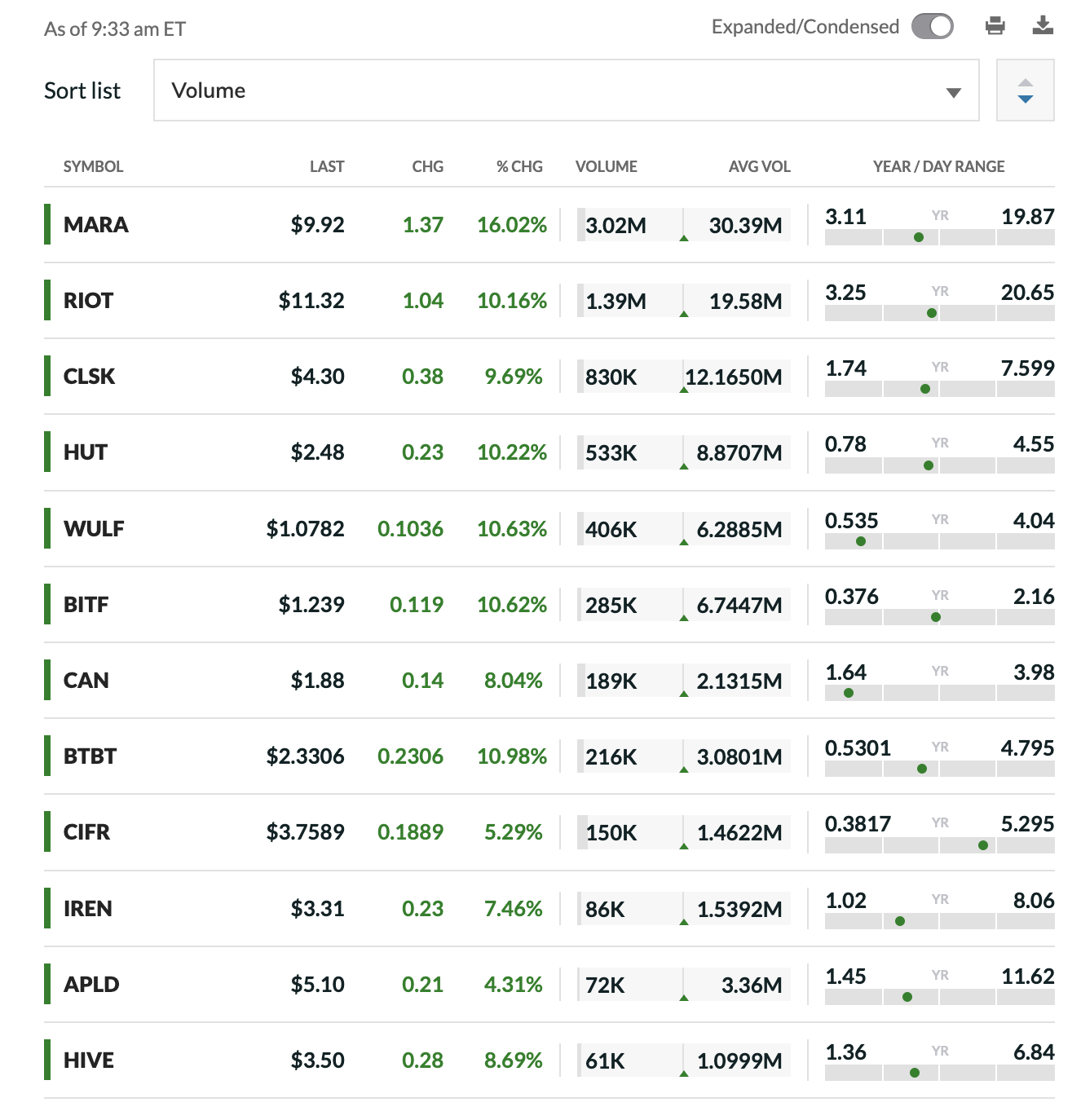Click 'As of 9:33 am ET' timestamp
This screenshot has height=1120, width=1081.
click(x=115, y=29)
